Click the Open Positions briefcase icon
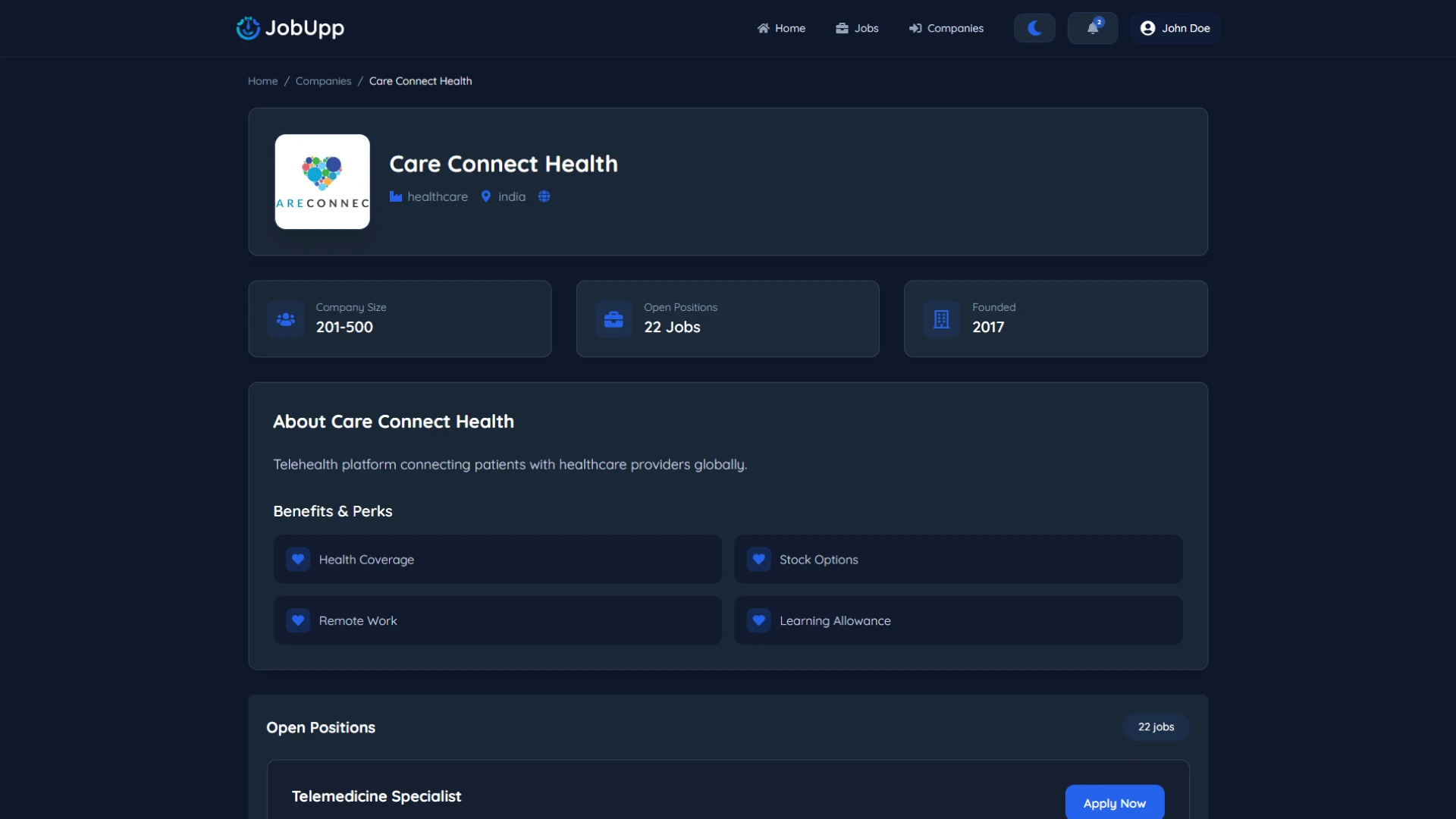The height and width of the screenshot is (819, 1456). [x=613, y=319]
